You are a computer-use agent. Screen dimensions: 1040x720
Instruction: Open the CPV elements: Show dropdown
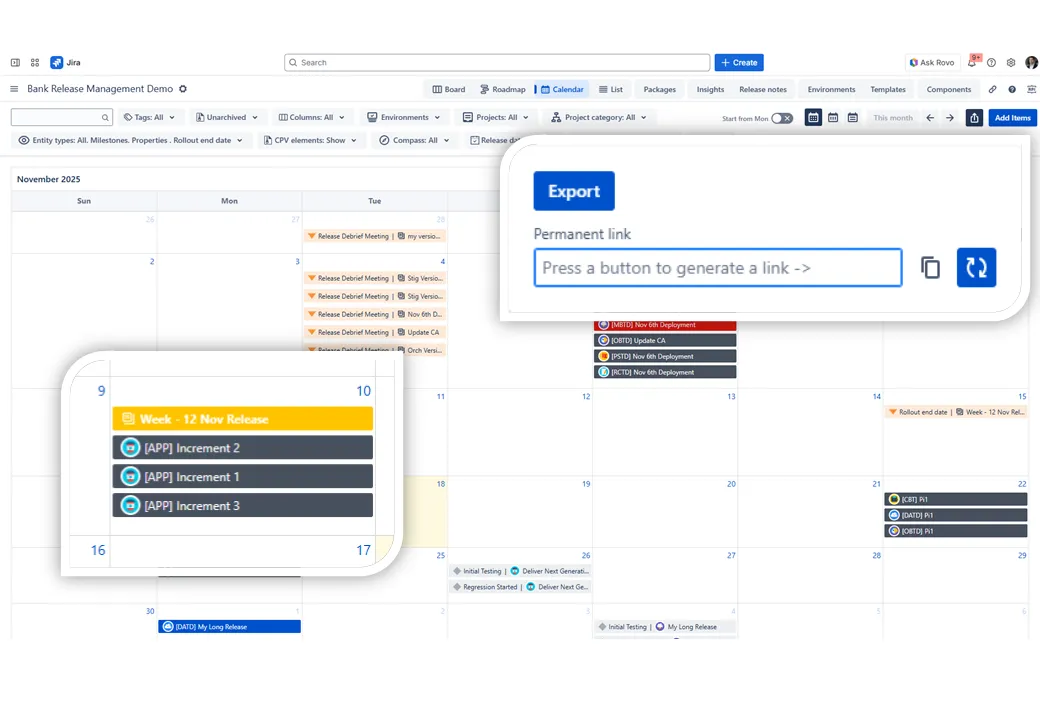tap(310, 140)
